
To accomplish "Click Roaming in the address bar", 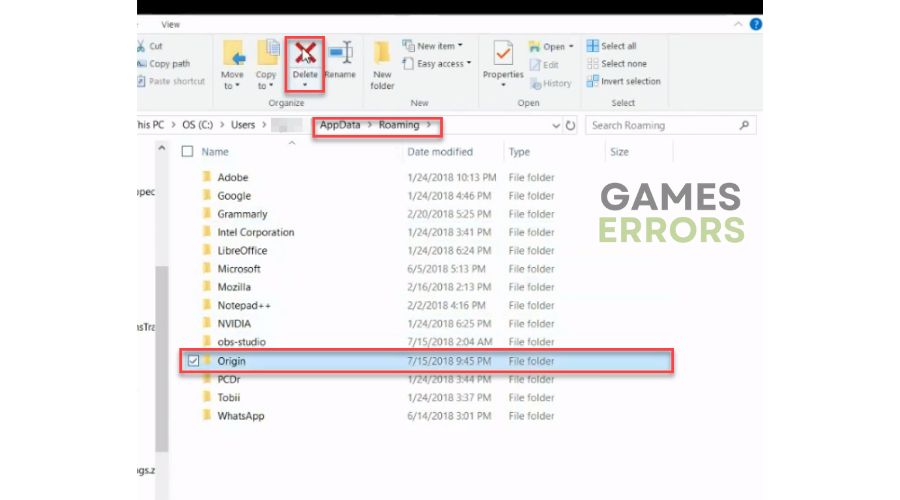I will tap(399, 125).
